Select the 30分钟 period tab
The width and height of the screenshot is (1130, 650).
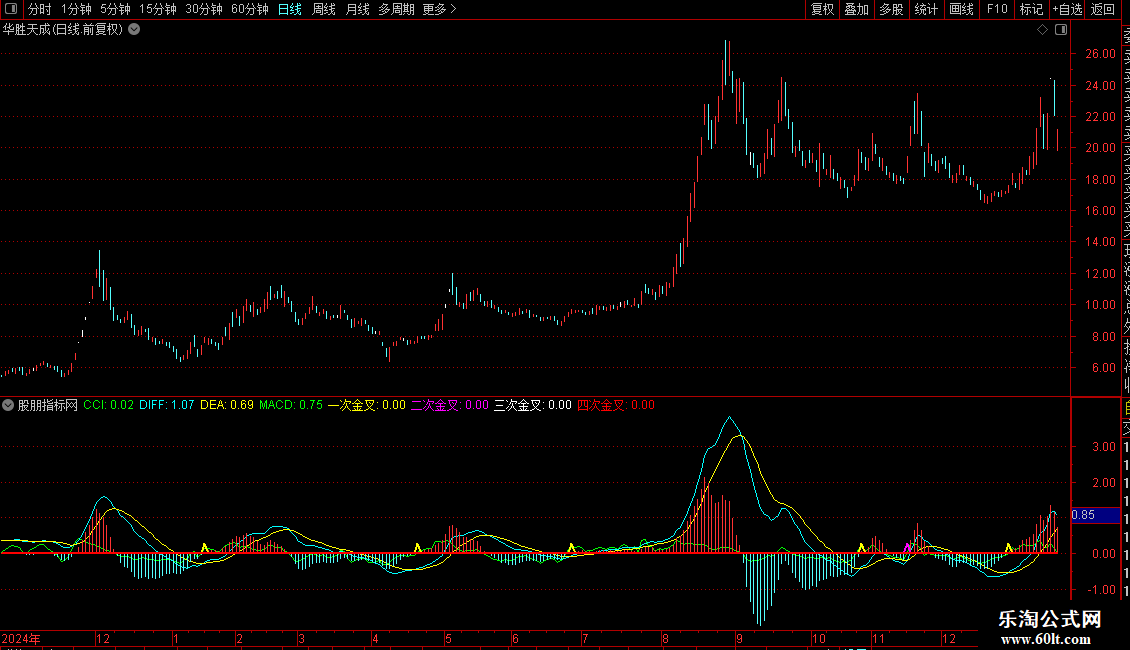tap(204, 9)
